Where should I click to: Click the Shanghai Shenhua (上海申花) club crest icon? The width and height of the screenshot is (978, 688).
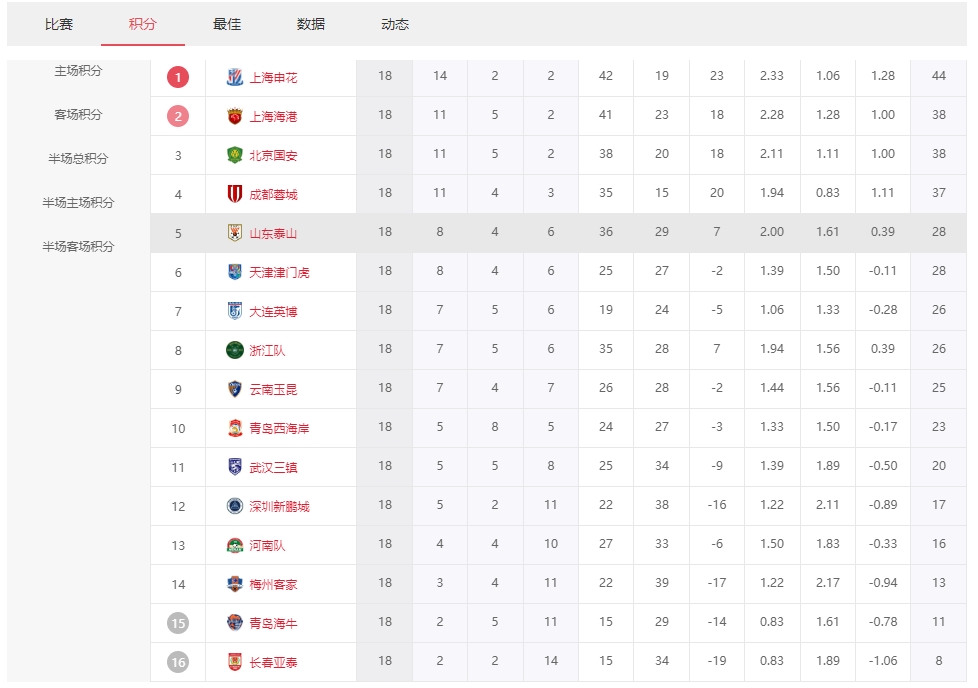tap(235, 77)
